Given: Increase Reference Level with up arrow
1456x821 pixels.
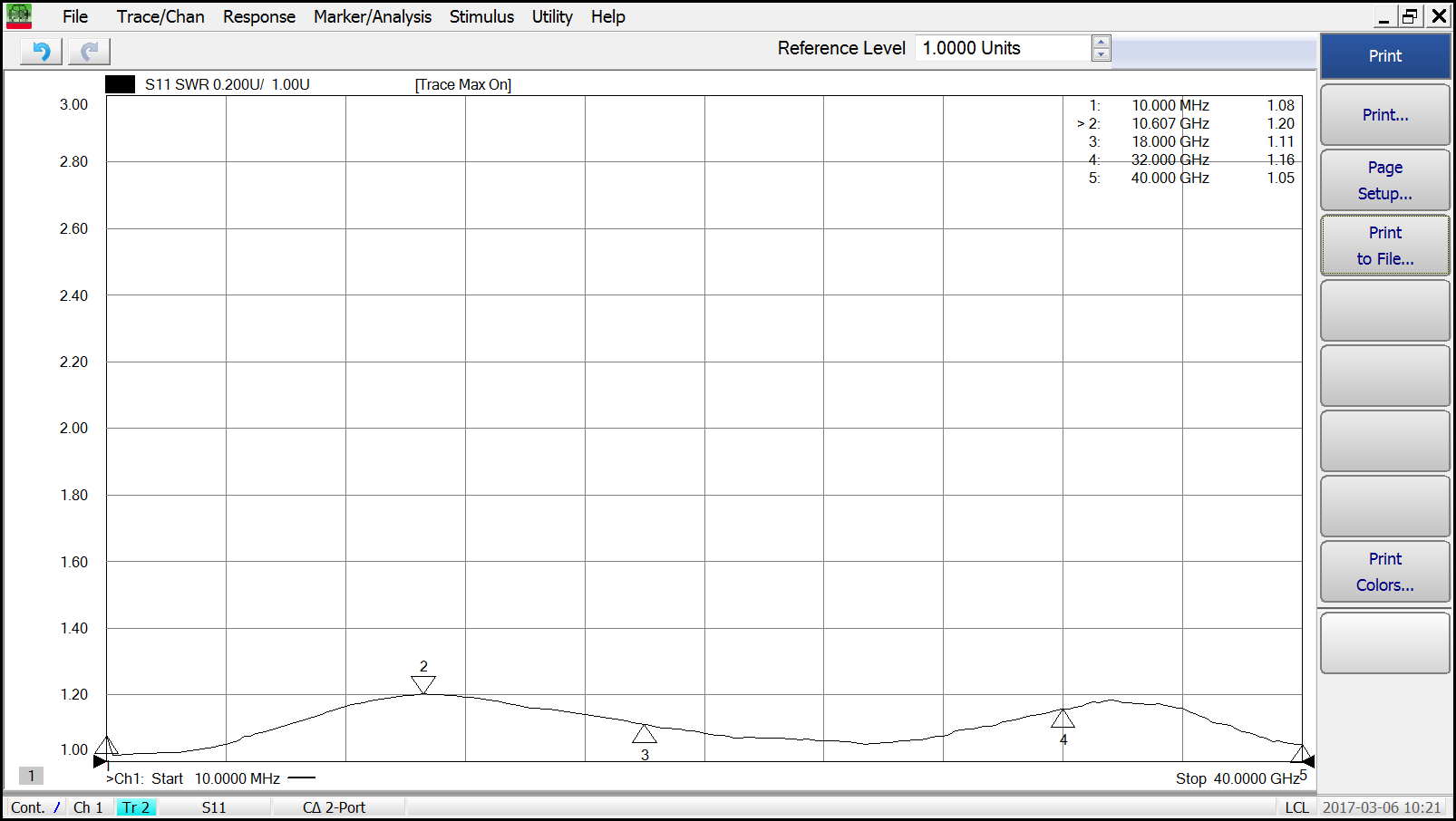Looking at the screenshot, I should [x=1102, y=42].
